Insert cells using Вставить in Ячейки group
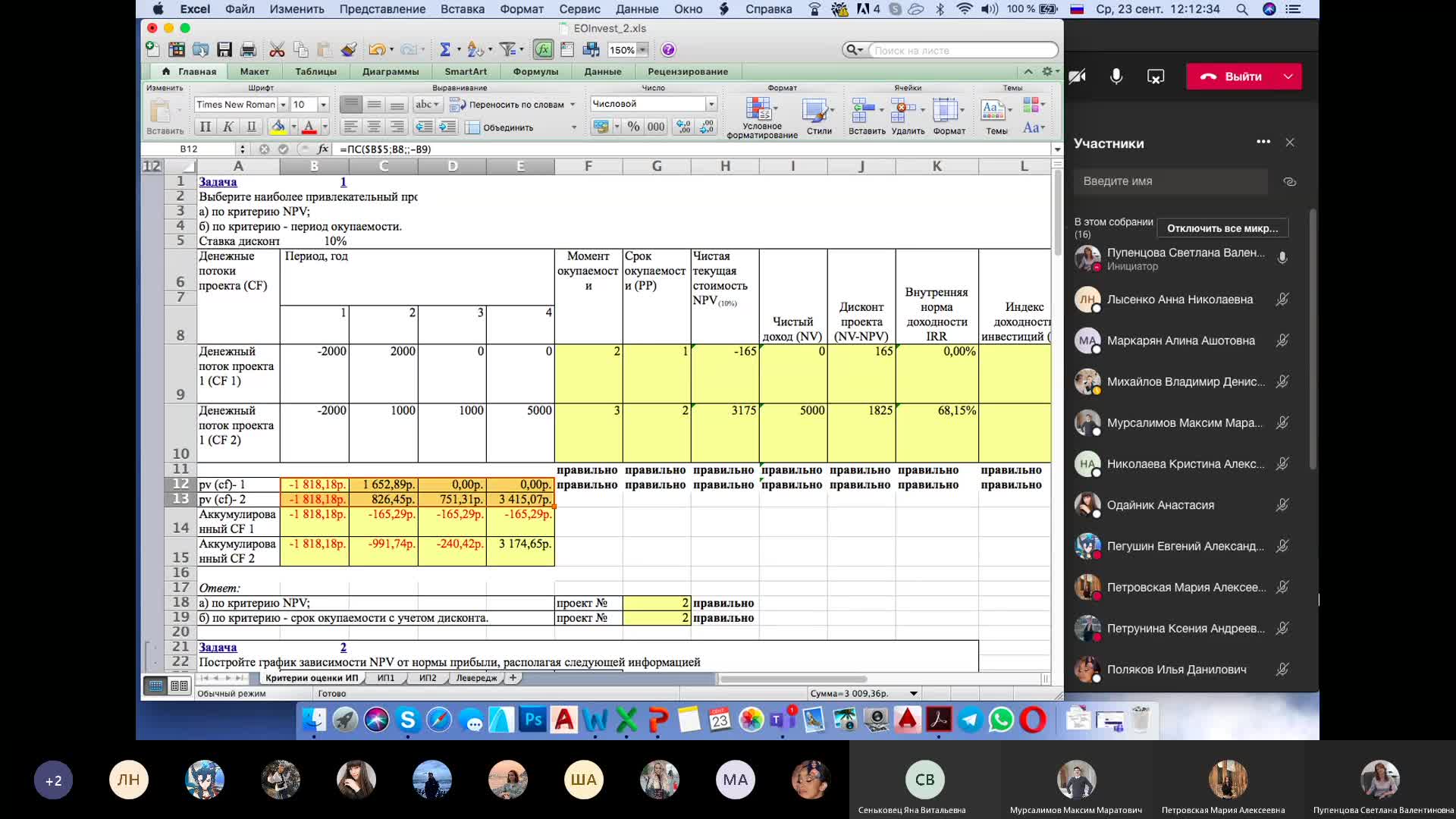 click(866, 118)
